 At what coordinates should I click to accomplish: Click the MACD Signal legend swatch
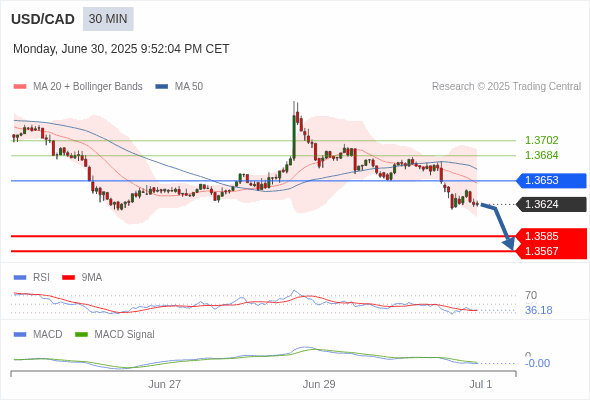82,334
